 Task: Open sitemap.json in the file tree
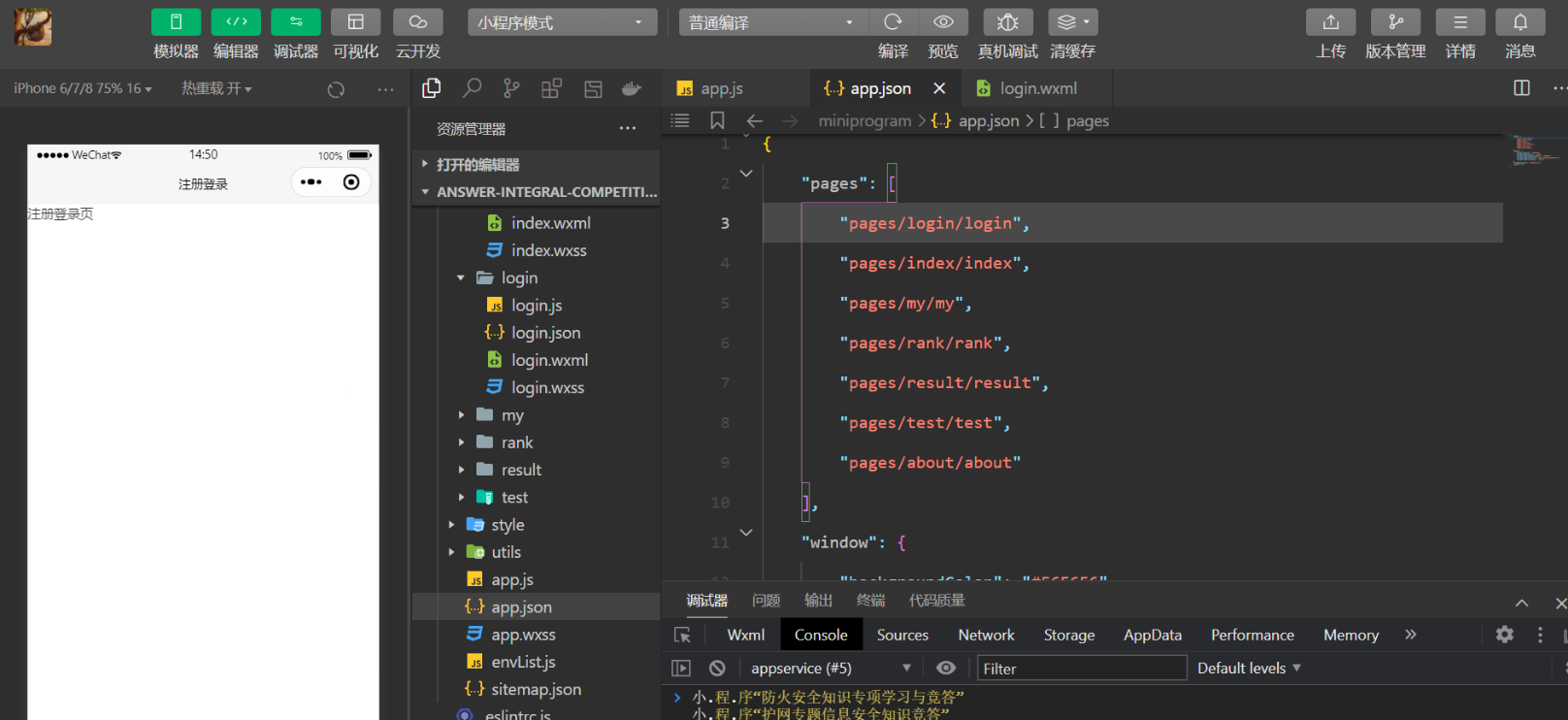tap(537, 689)
